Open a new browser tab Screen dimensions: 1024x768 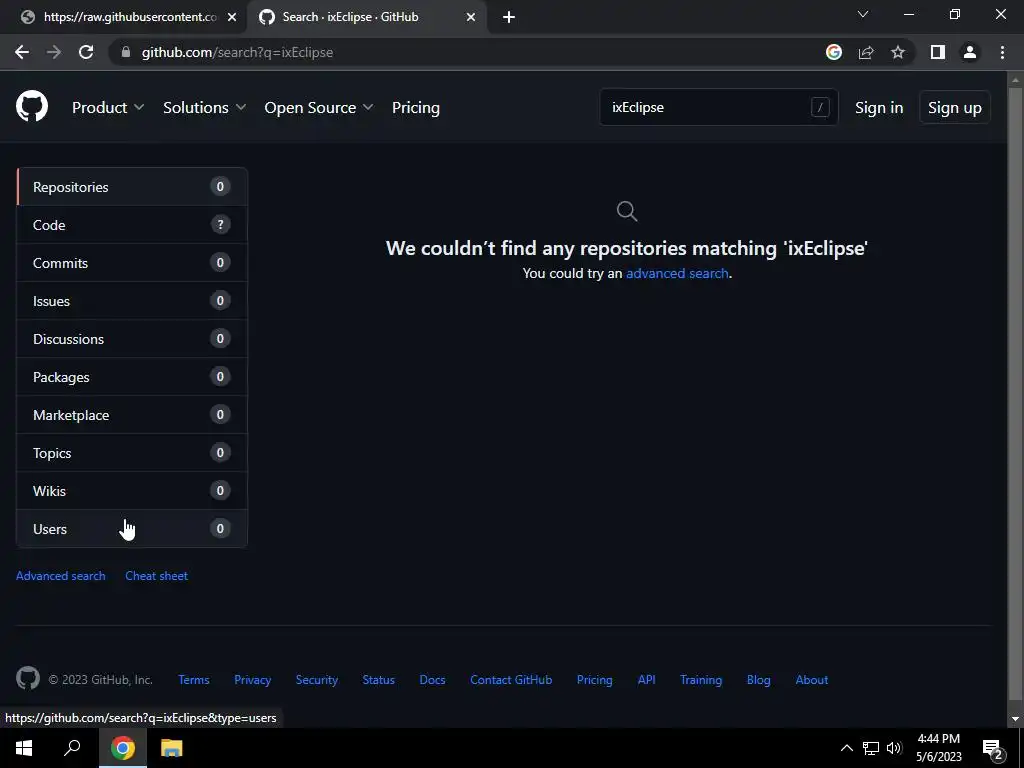[x=509, y=17]
